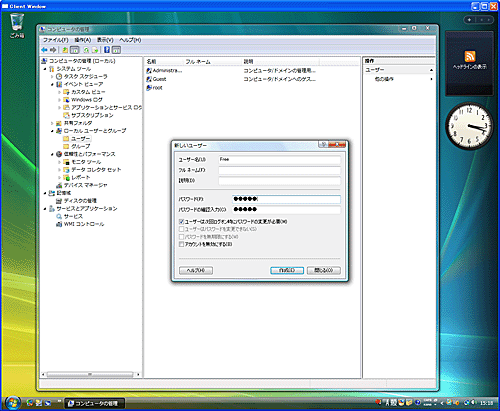Image resolution: width=500 pixels, height=411 pixels.
Task: Open the 表示(V) menu
Action: pyautogui.click(x=105, y=40)
